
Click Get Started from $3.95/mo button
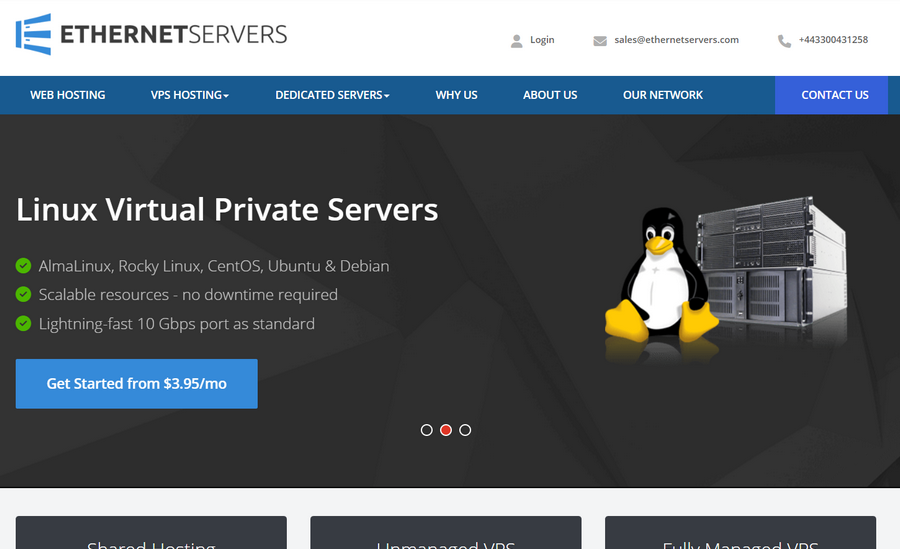click(137, 384)
